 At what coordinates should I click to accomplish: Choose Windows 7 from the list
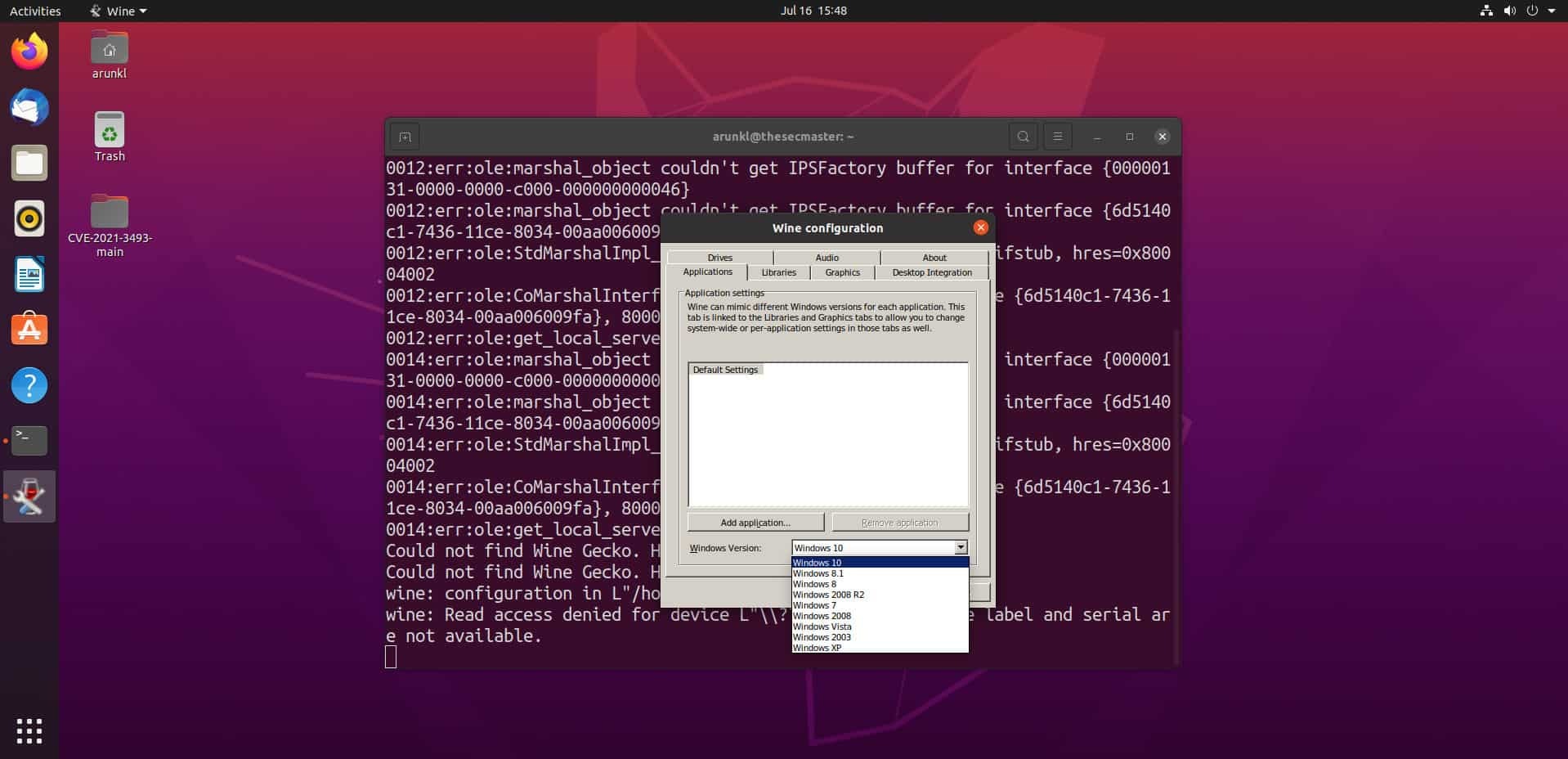(x=880, y=605)
